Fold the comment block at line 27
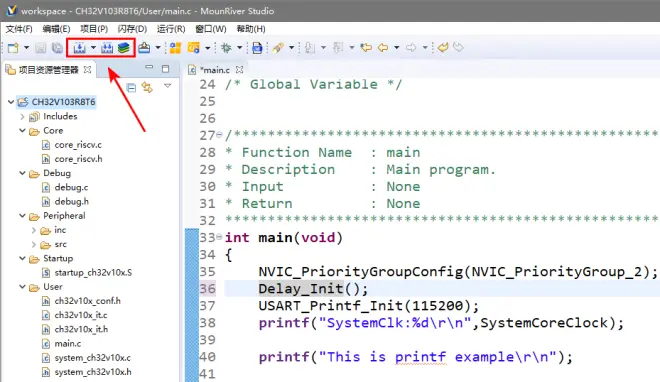Image resolution: width=660 pixels, height=382 pixels. 219,135
